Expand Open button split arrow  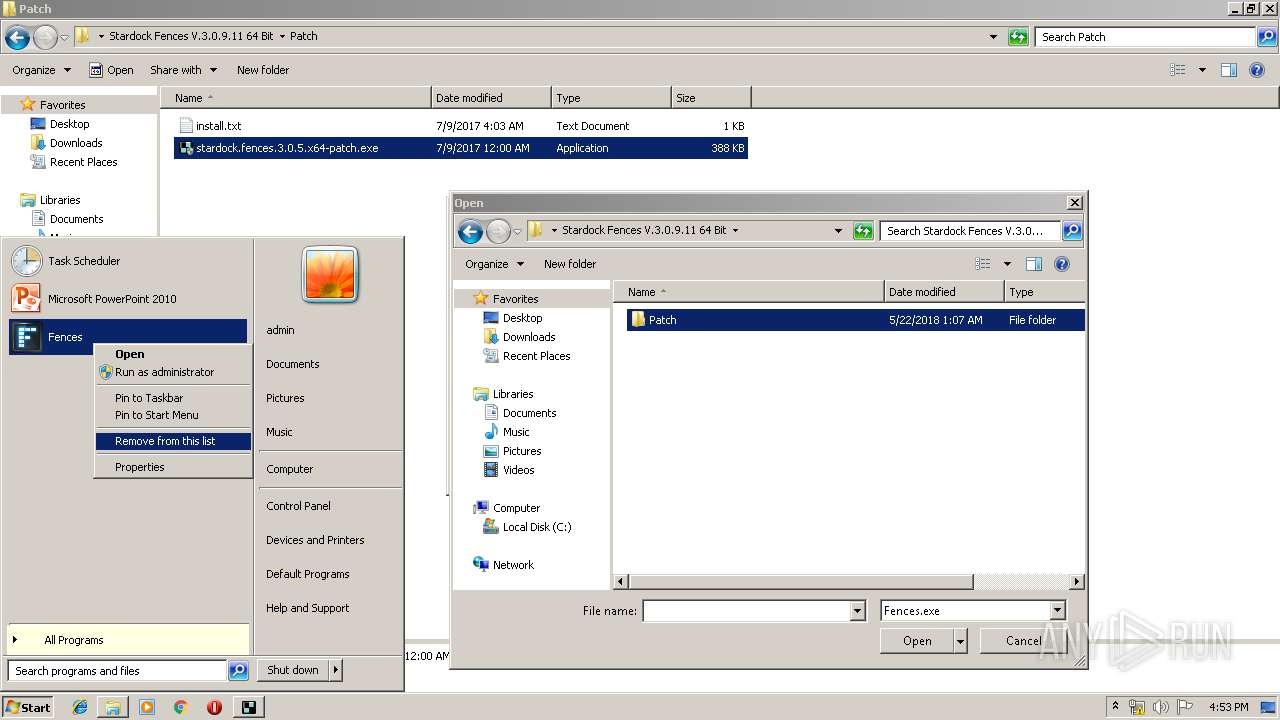tap(961, 641)
